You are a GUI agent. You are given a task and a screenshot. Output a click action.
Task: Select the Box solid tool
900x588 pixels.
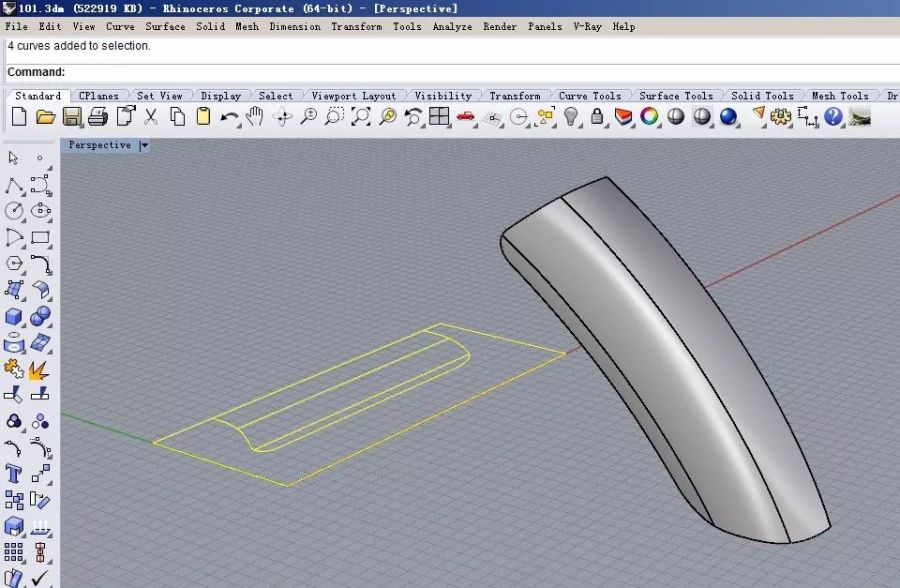click(14, 317)
